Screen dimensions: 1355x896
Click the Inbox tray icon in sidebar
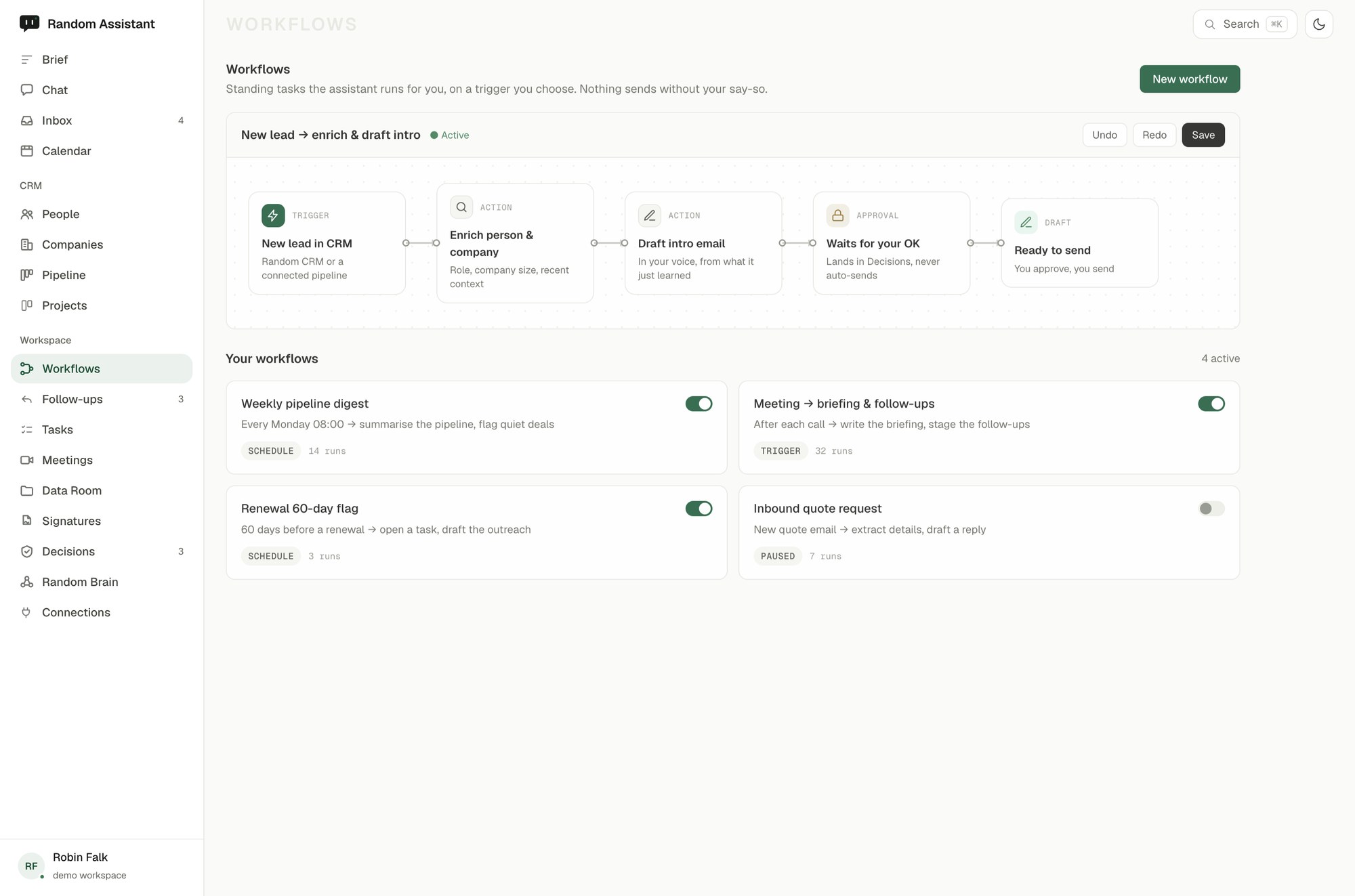pyautogui.click(x=27, y=121)
